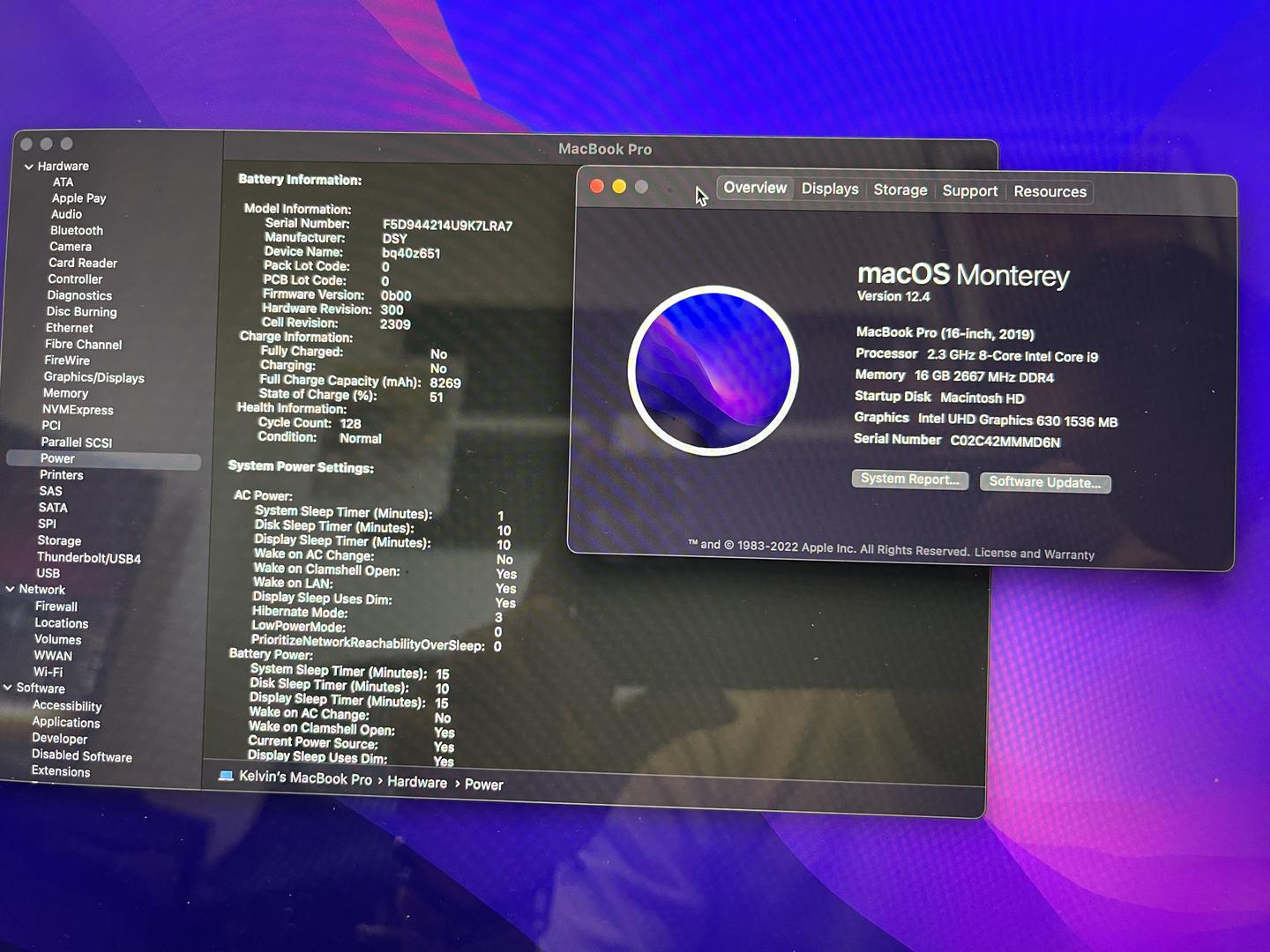Select Power in the bottom path bar
The height and width of the screenshot is (952, 1270).
click(x=483, y=784)
